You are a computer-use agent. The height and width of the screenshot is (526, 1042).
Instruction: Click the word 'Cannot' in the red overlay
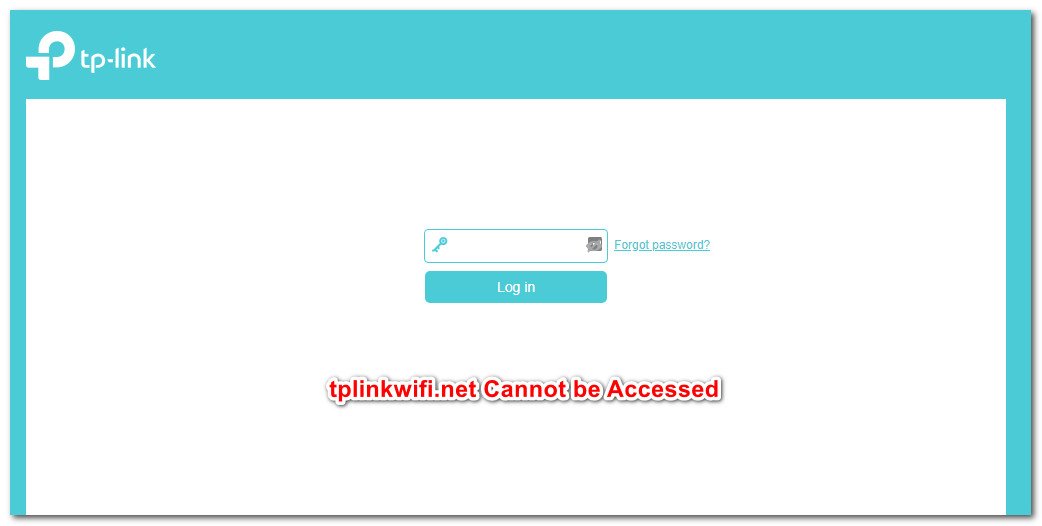tap(524, 389)
